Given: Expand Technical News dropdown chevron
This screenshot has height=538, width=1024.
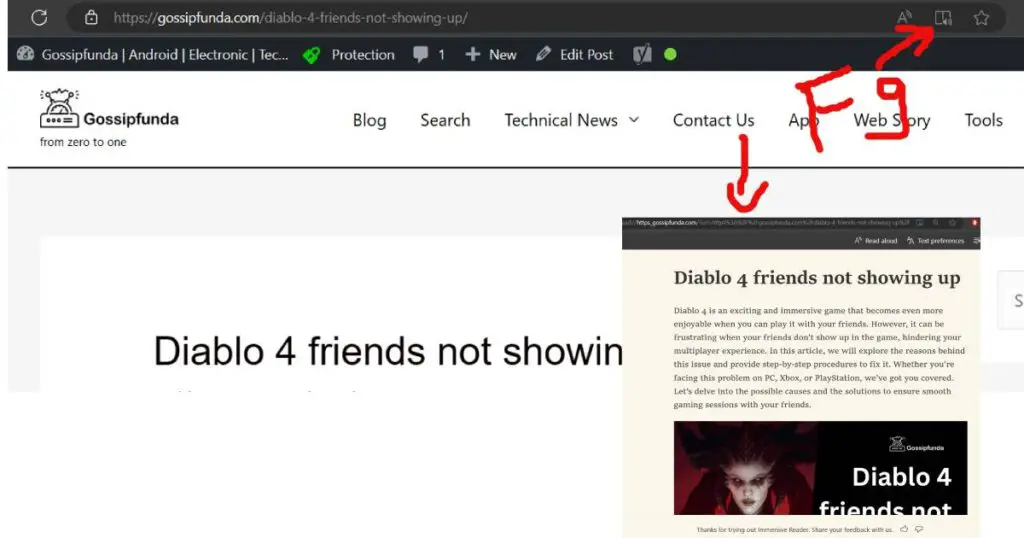Looking at the screenshot, I should point(633,120).
